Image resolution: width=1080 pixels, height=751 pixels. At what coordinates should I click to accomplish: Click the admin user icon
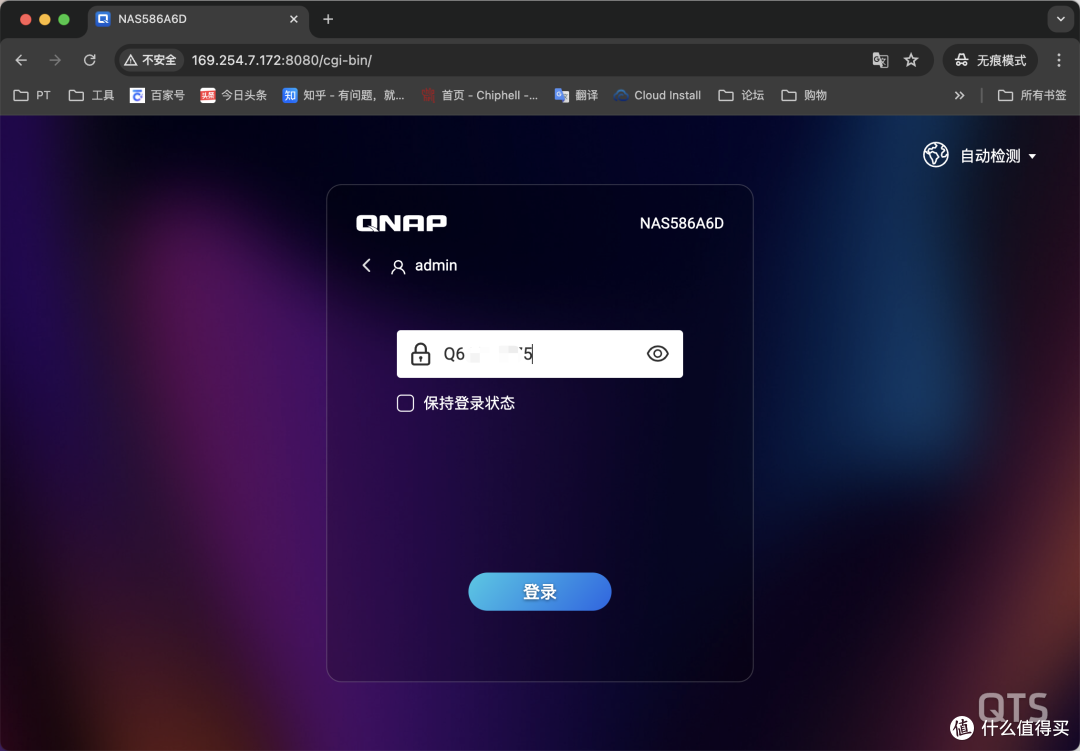click(397, 267)
